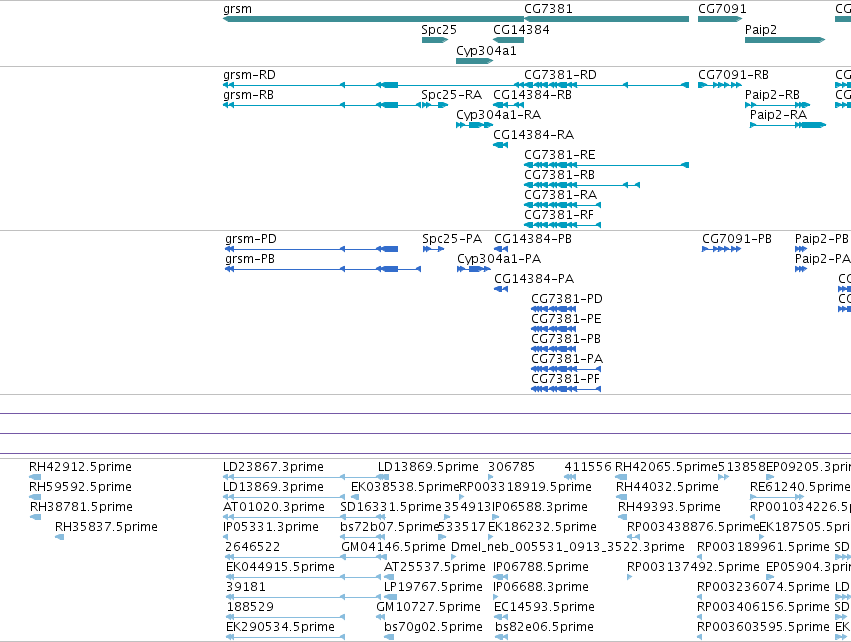Click the LP19767.5prime EST label
Viewport: 851px width, 642px height.
pos(434,587)
